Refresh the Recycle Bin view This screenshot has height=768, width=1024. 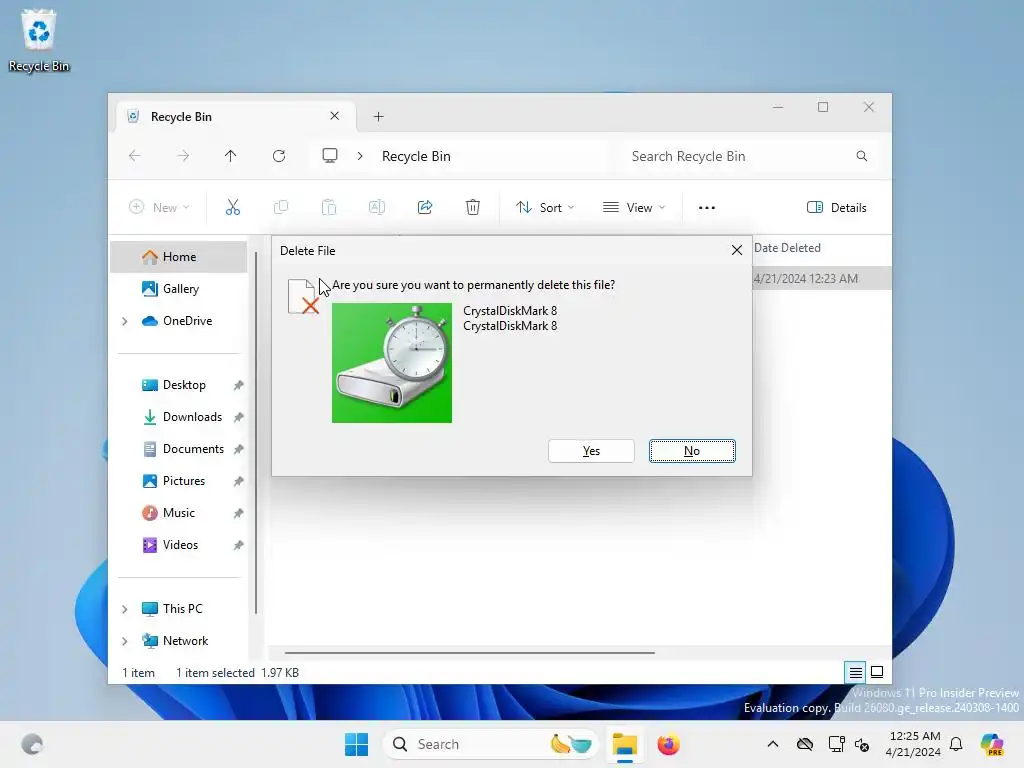click(279, 156)
